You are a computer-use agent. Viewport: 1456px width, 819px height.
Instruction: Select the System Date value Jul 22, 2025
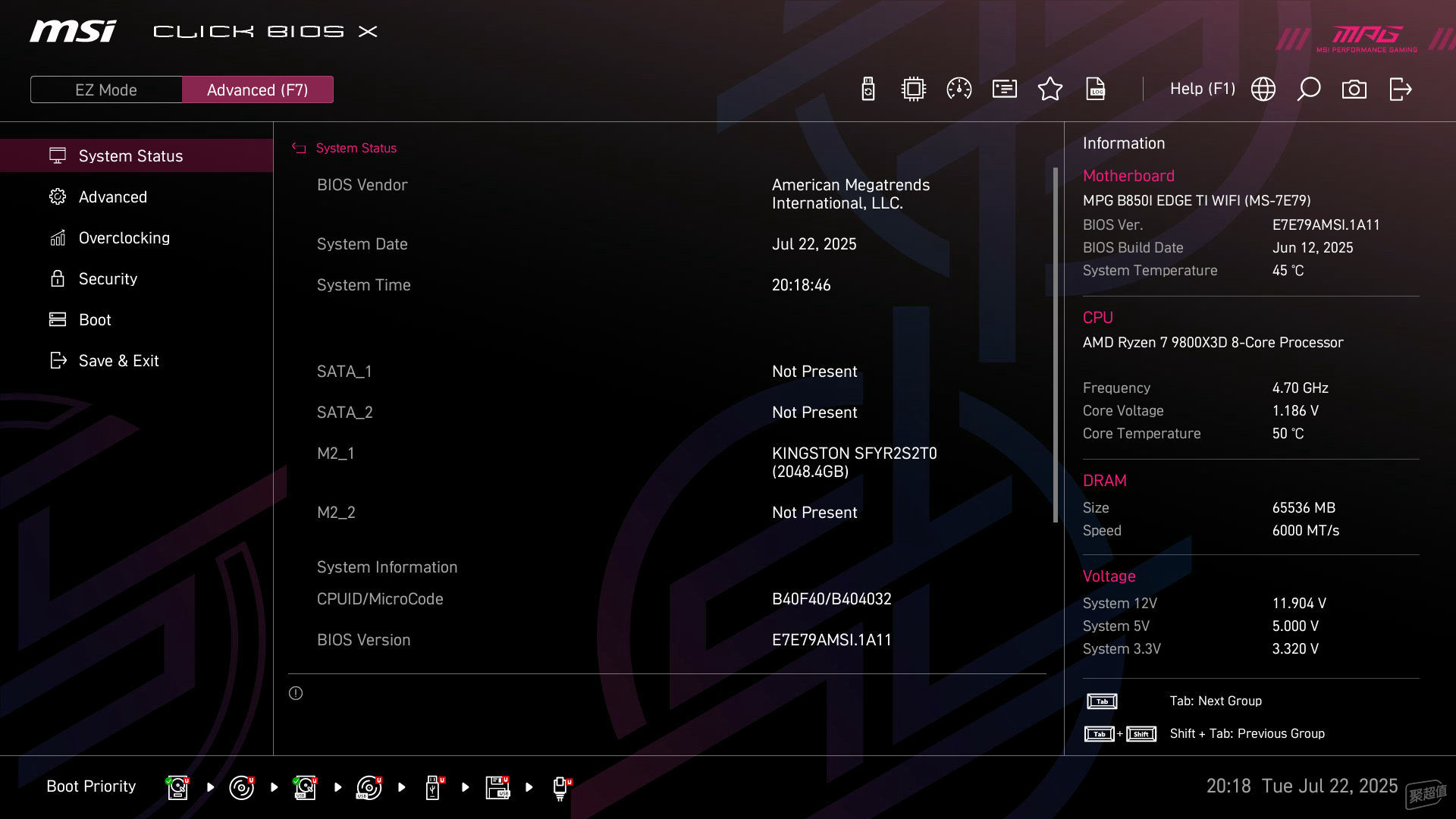pyautogui.click(x=814, y=244)
